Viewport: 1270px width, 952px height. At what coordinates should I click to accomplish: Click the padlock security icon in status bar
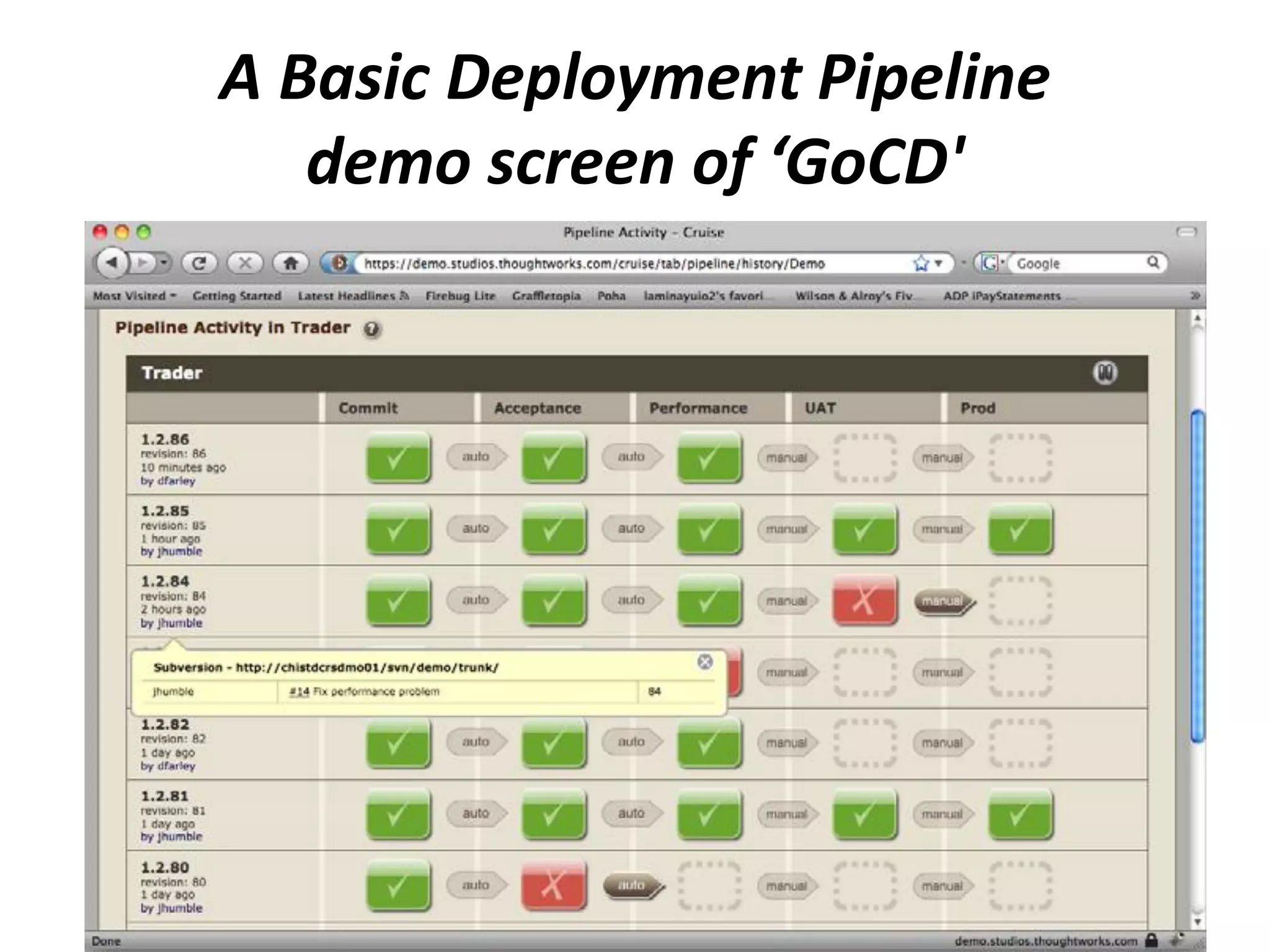[x=1152, y=940]
